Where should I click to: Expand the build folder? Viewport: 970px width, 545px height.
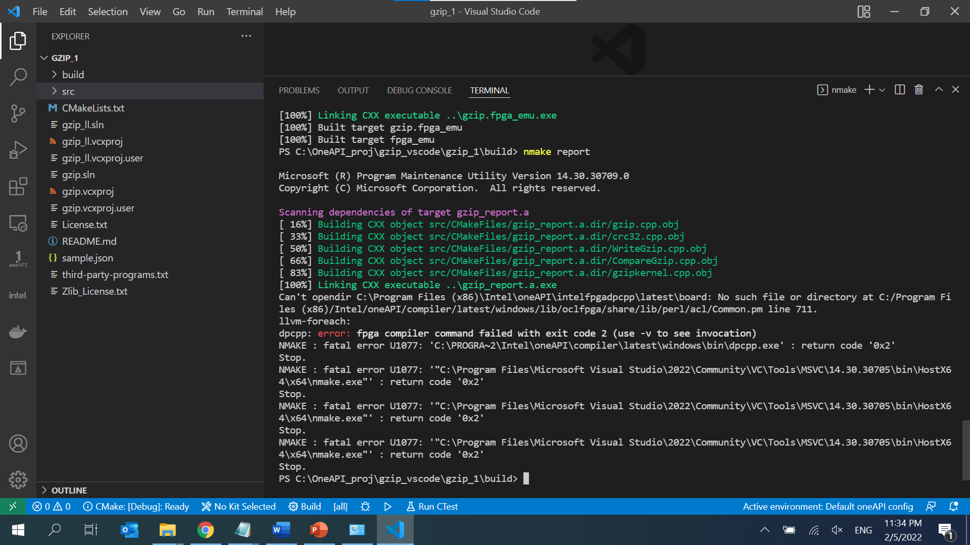click(x=73, y=75)
